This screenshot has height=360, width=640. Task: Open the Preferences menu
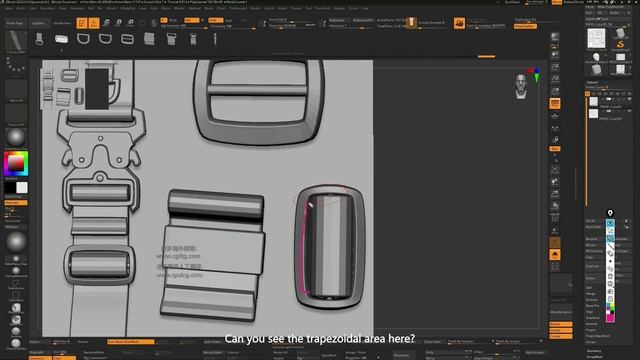coord(238,8)
